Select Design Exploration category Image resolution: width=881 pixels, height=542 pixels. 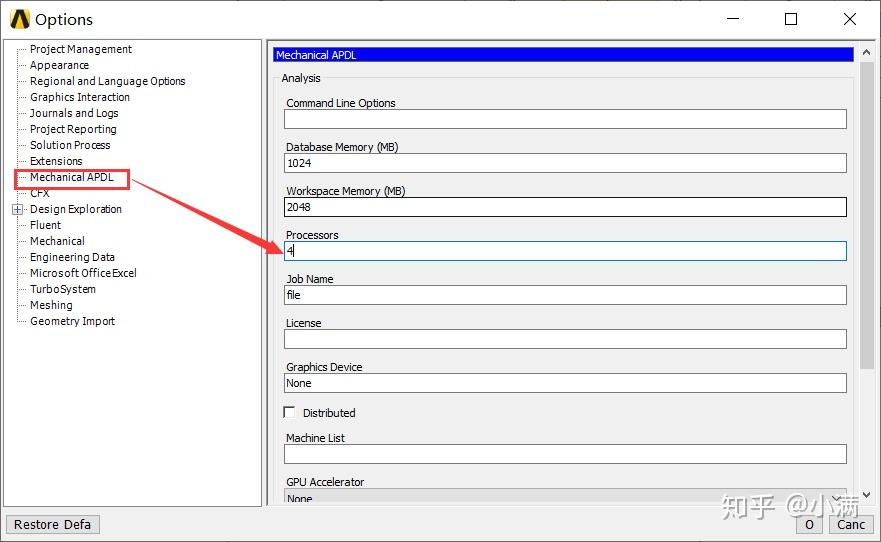tap(75, 209)
